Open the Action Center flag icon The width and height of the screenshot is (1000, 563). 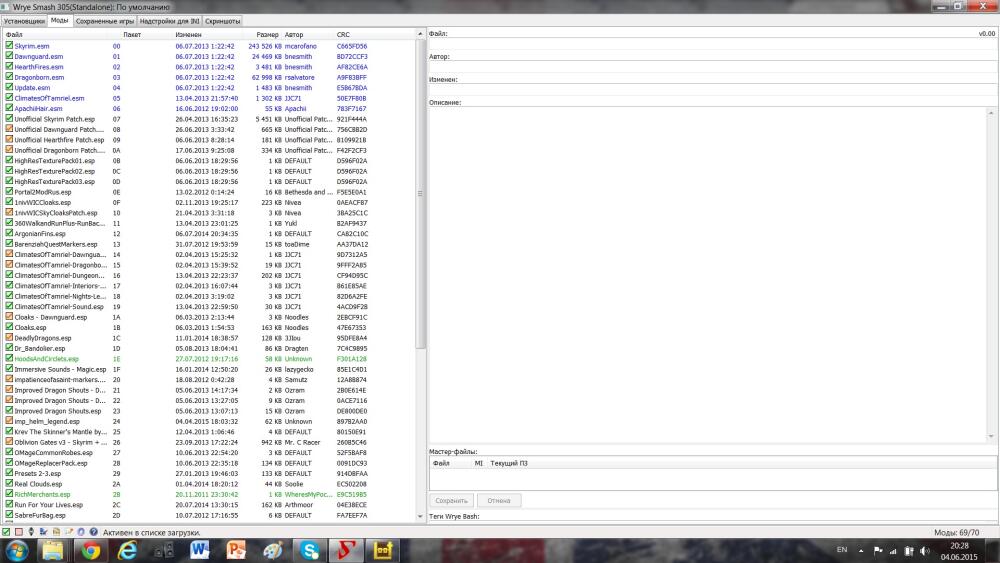point(878,551)
